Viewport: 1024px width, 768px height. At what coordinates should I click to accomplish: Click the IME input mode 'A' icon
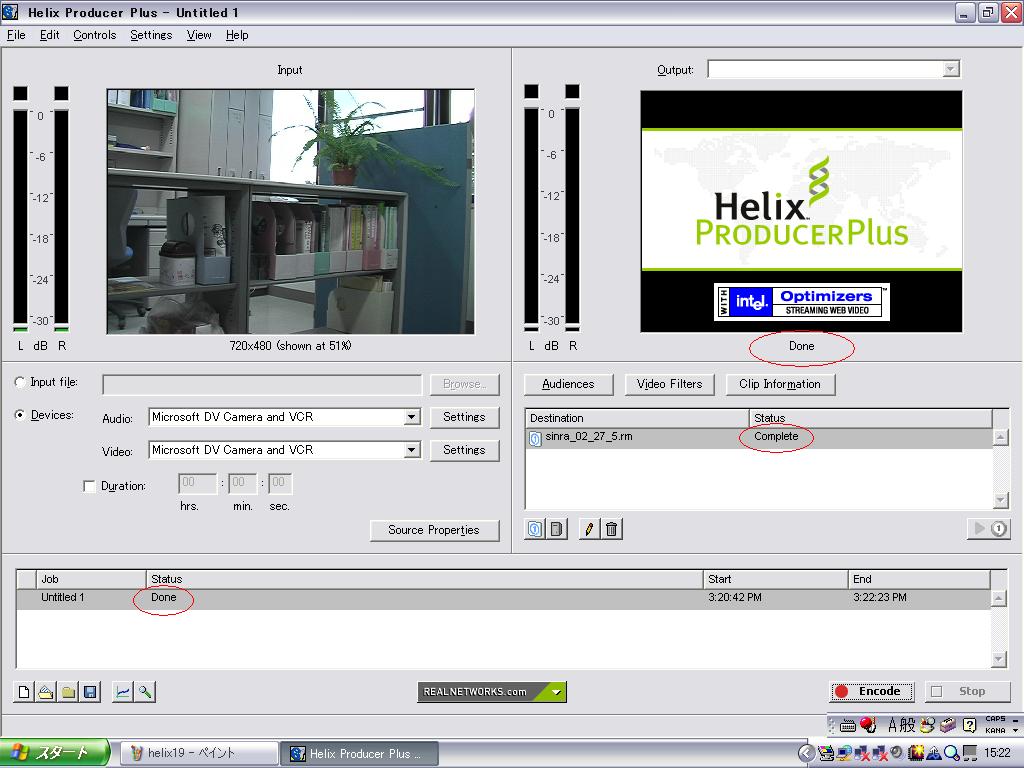click(x=892, y=725)
